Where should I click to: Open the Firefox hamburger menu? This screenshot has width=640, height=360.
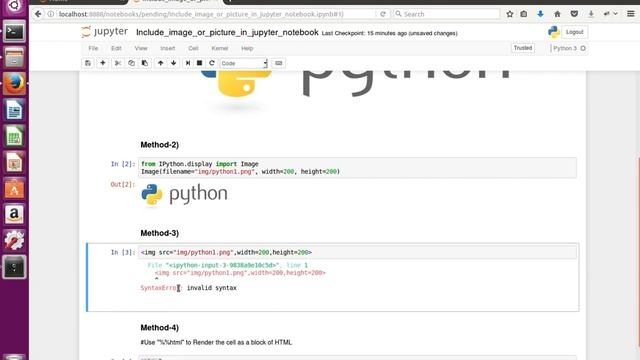pos(631,14)
